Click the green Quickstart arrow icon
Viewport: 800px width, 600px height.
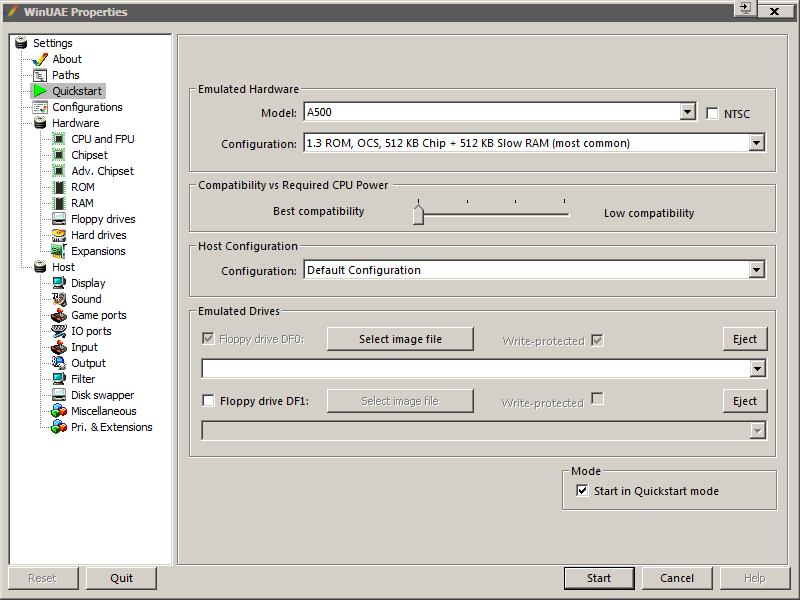(x=40, y=91)
